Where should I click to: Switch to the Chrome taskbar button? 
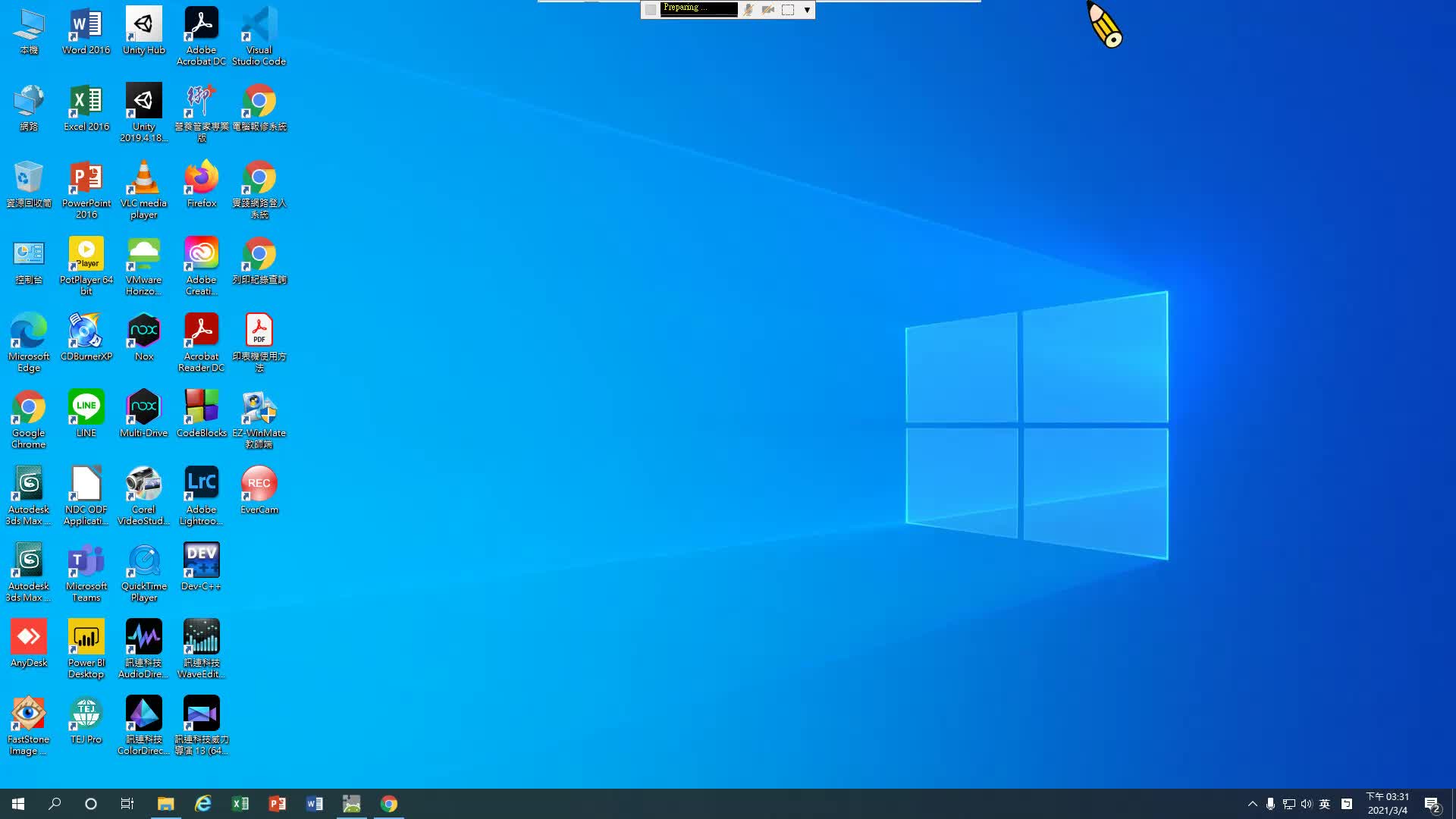388,804
